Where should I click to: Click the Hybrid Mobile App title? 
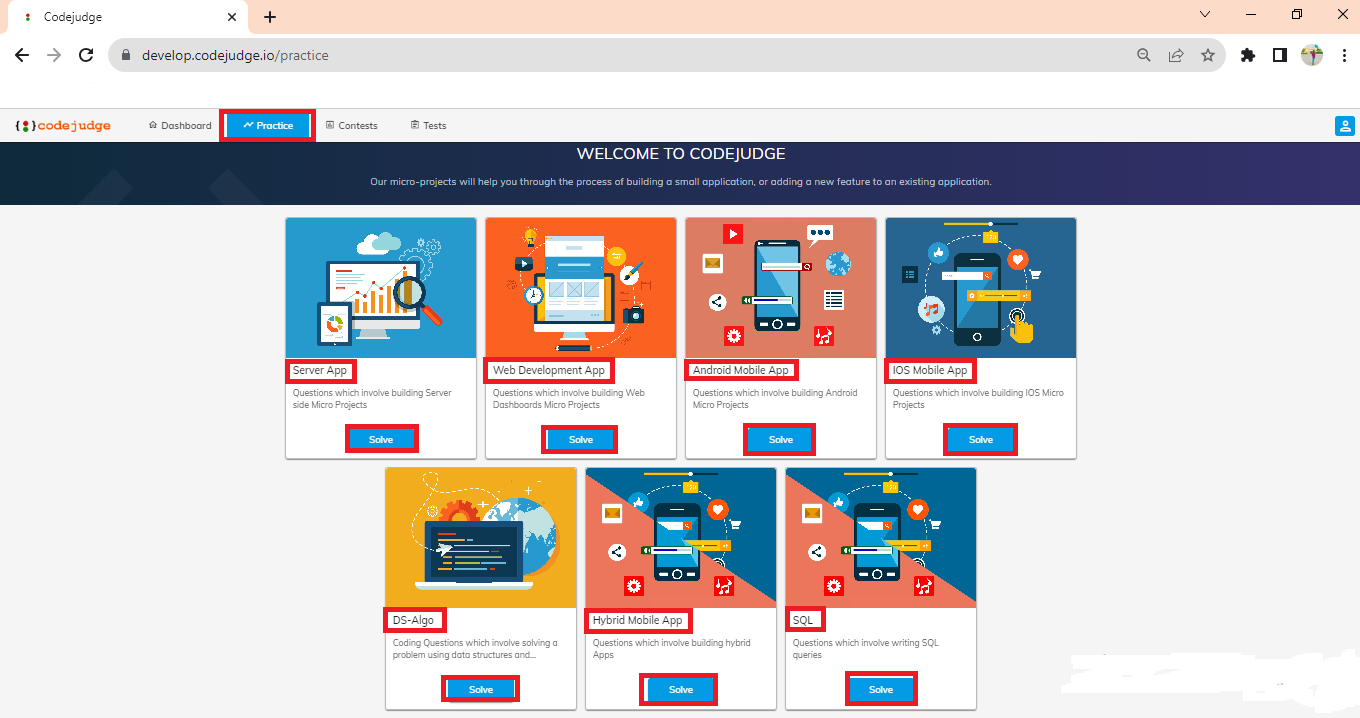pyautogui.click(x=637, y=620)
